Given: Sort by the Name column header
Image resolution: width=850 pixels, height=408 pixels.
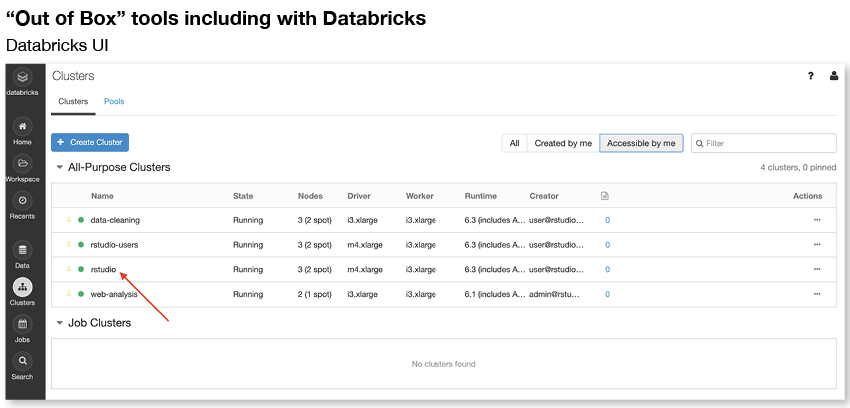Looking at the screenshot, I should [102, 196].
